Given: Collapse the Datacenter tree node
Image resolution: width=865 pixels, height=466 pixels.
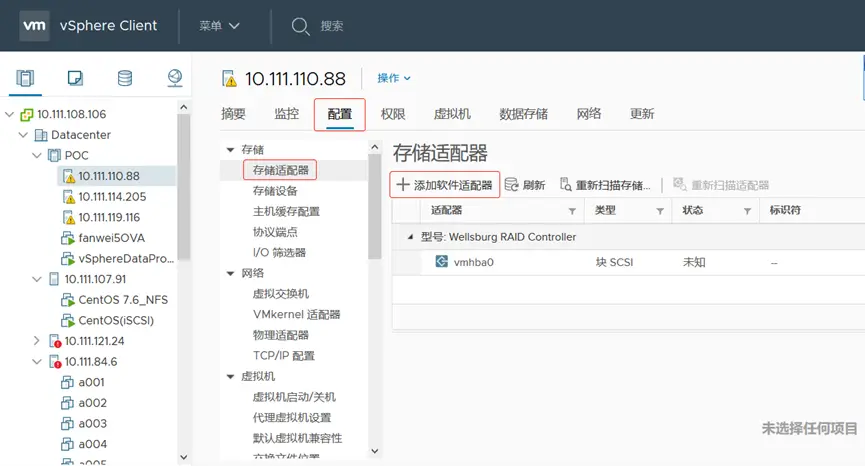Looking at the screenshot, I should click(x=23, y=135).
